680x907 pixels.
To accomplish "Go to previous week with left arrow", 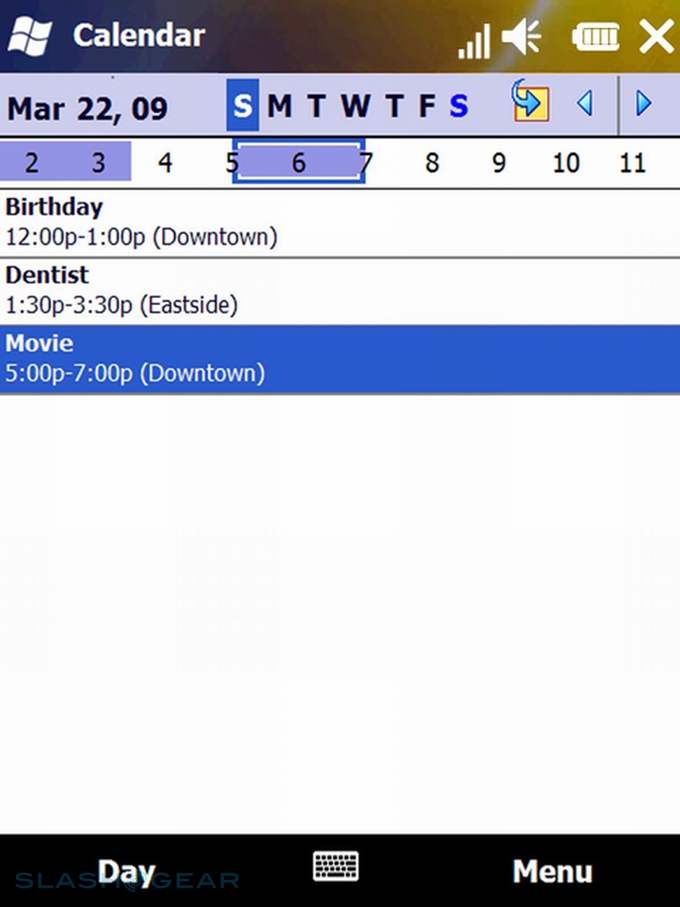I will coord(585,103).
